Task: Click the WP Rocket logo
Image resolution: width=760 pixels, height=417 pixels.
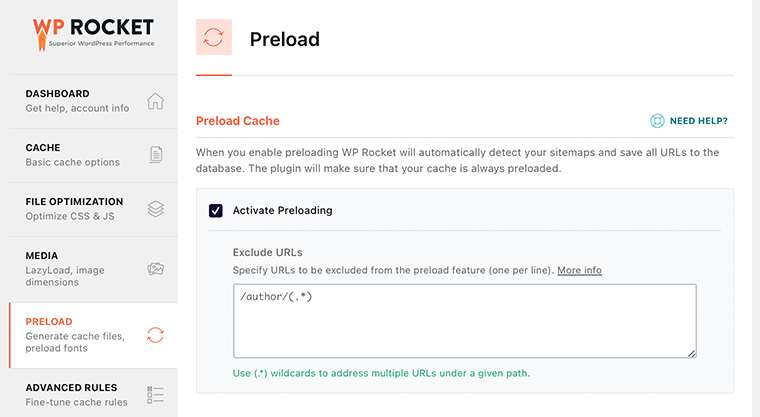Action: 93,34
